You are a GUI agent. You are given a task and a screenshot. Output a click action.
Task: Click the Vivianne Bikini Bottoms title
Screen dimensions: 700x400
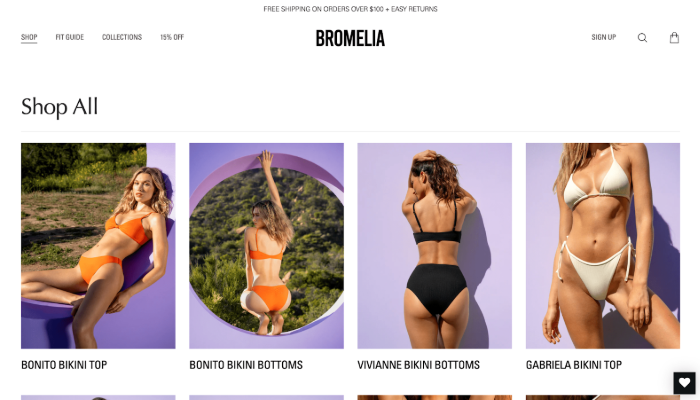[x=418, y=365]
